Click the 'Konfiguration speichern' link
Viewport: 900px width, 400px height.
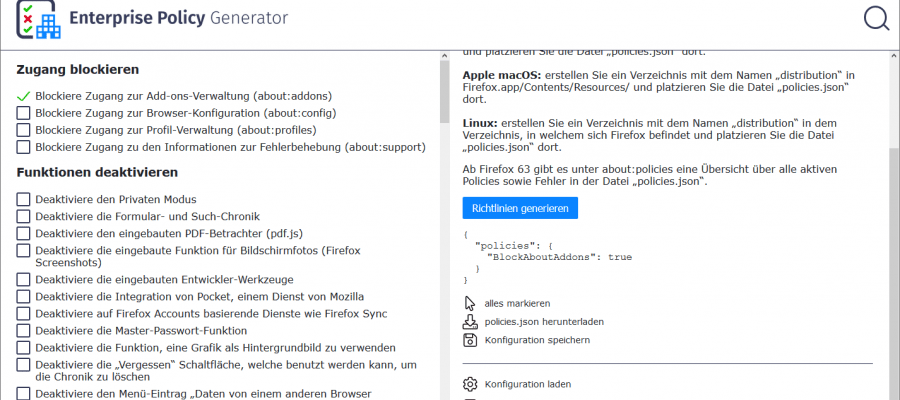537,340
